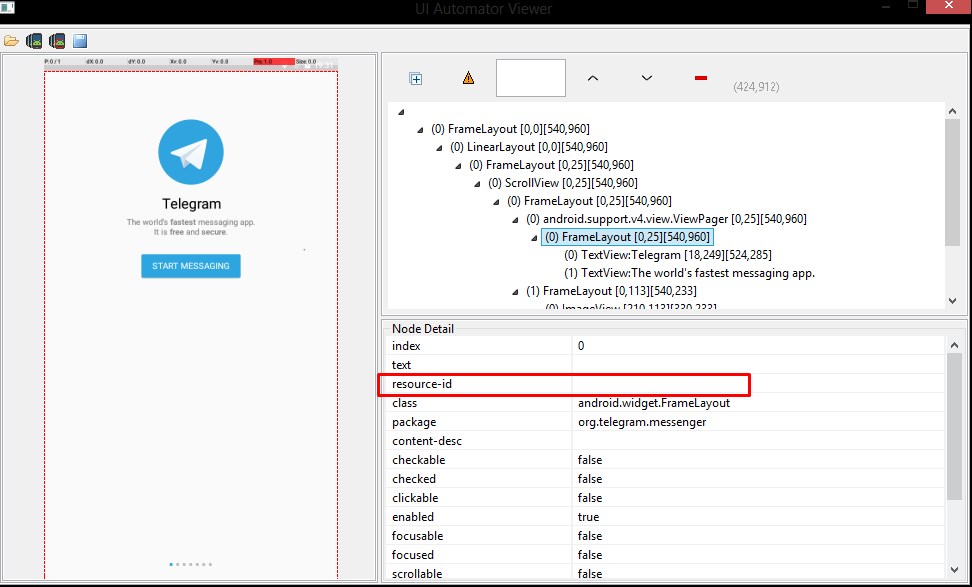This screenshot has height=587, width=972.
Task: Click the 'content-desc' property row
Action: (666, 441)
